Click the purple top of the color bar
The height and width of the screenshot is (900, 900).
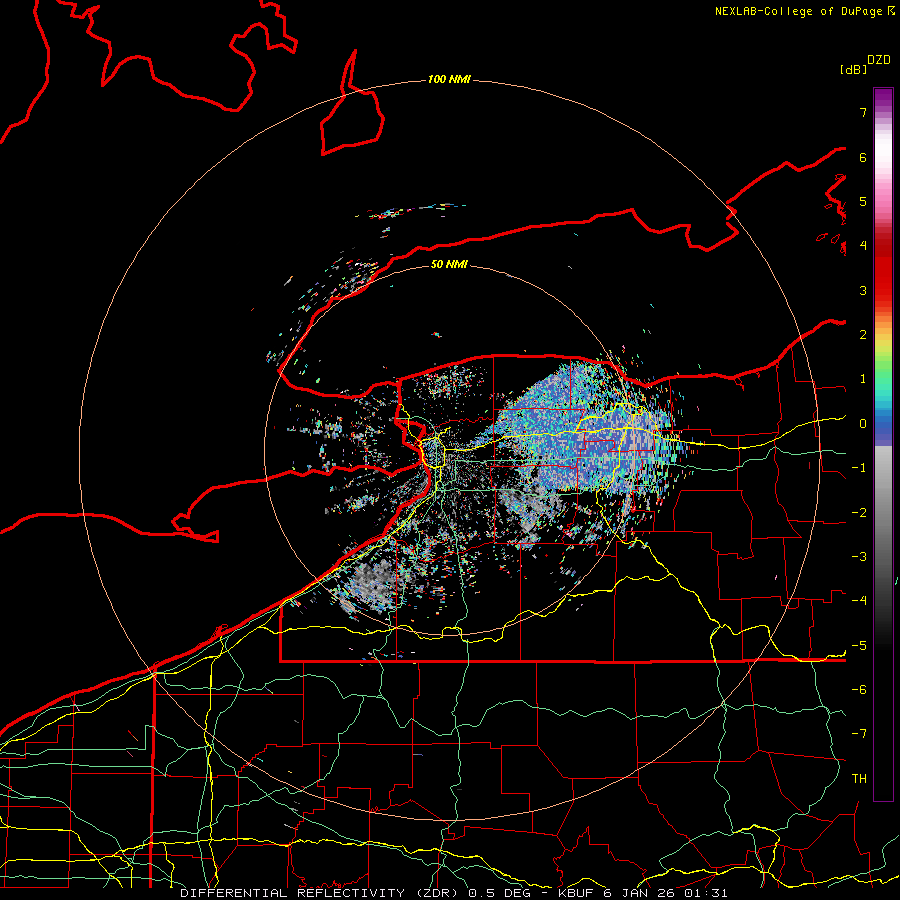(883, 99)
